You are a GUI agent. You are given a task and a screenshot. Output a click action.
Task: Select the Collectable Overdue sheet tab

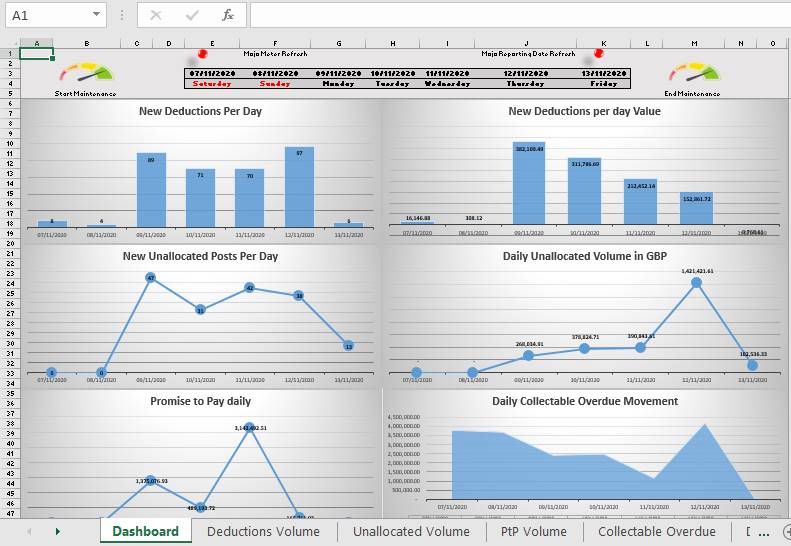(656, 531)
